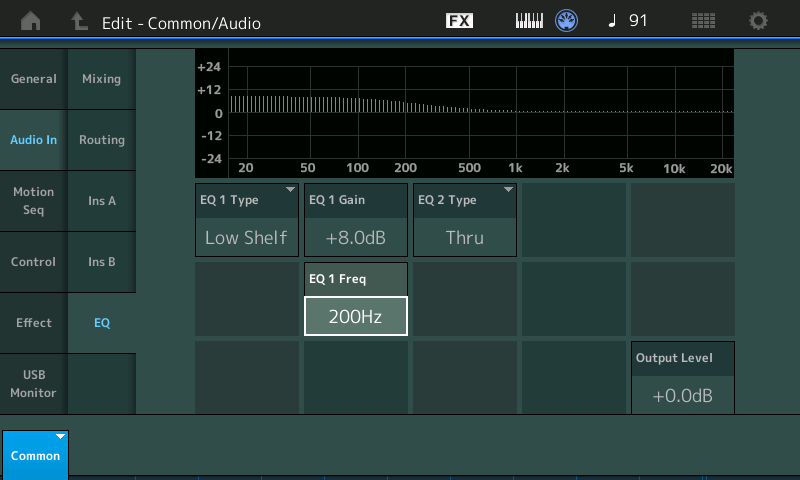Open the Utility gear settings
This screenshot has width=800, height=480.
(x=759, y=21)
